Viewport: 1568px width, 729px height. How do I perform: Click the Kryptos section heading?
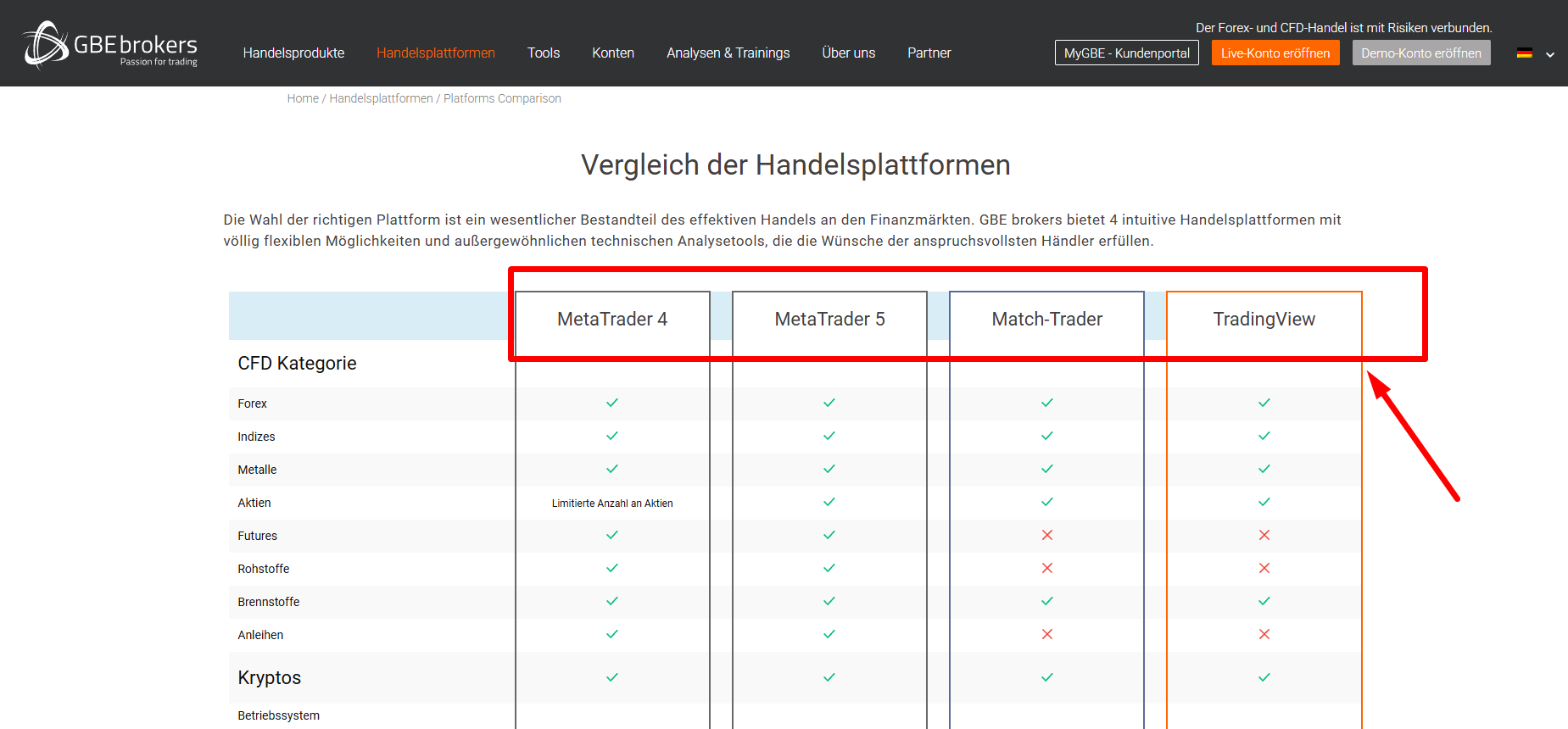(269, 678)
